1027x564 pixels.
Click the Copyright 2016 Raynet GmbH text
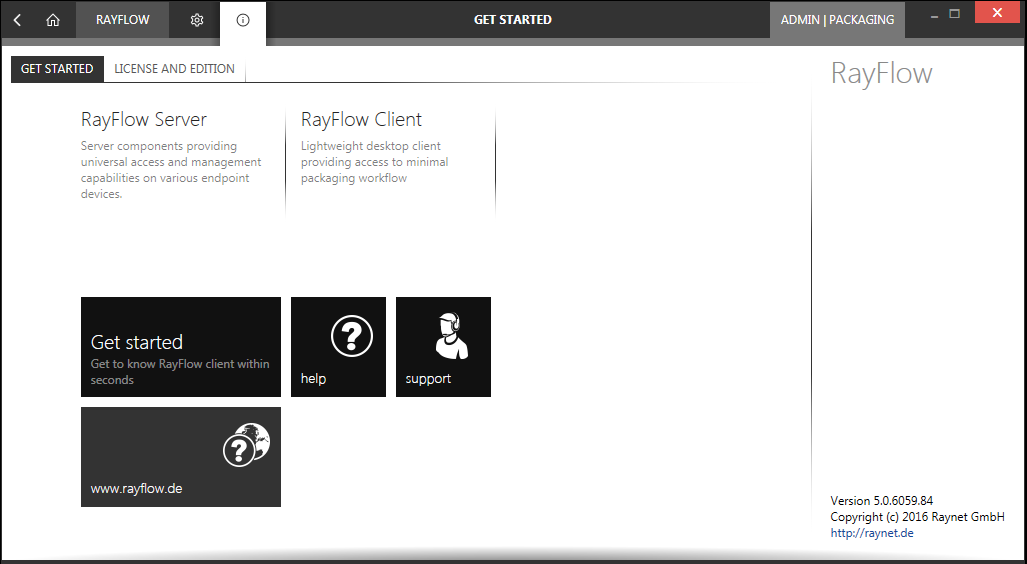(917, 517)
